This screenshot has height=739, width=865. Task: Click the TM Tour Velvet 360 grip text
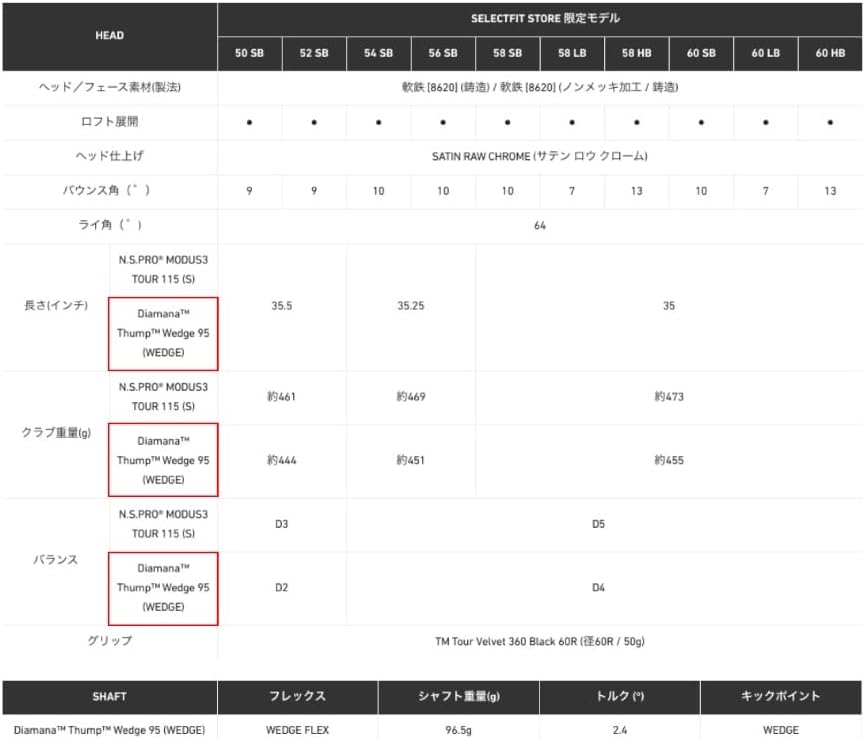coord(540,641)
